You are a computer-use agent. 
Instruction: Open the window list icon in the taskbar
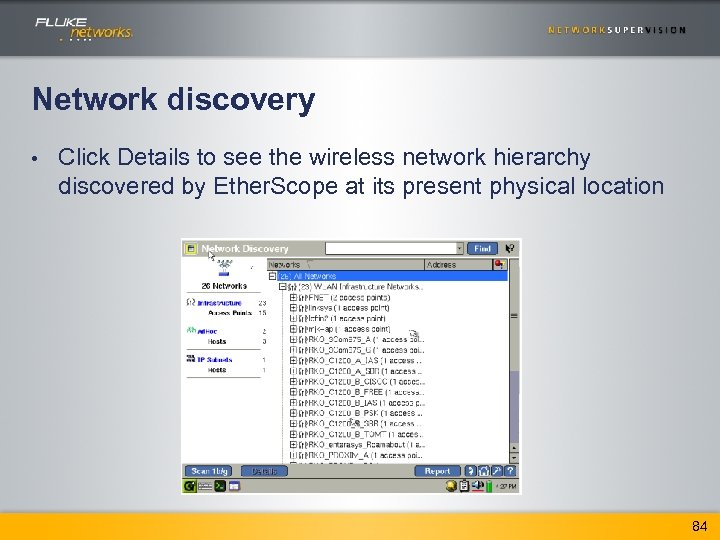tap(234, 486)
